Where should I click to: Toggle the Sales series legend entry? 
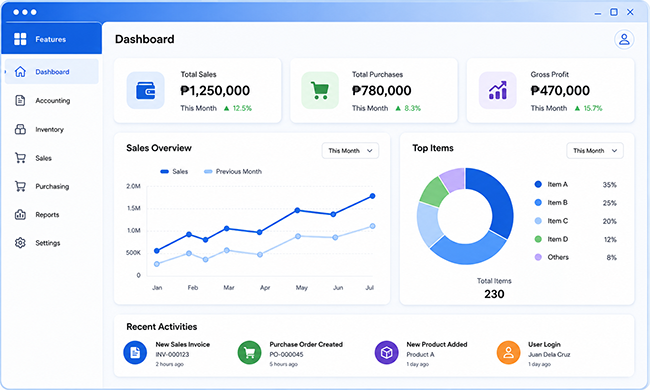174,172
